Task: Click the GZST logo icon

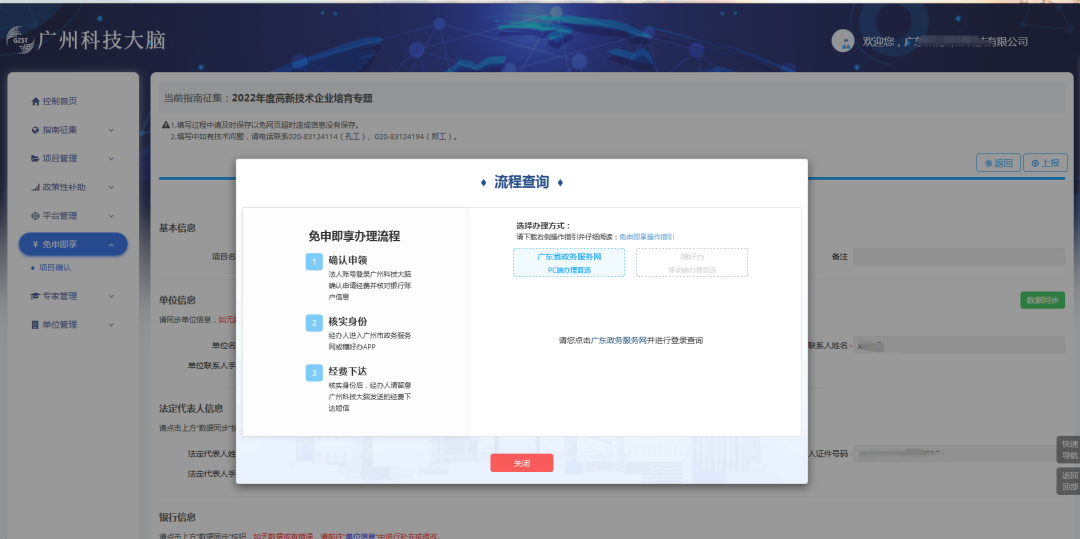Action: (x=19, y=40)
